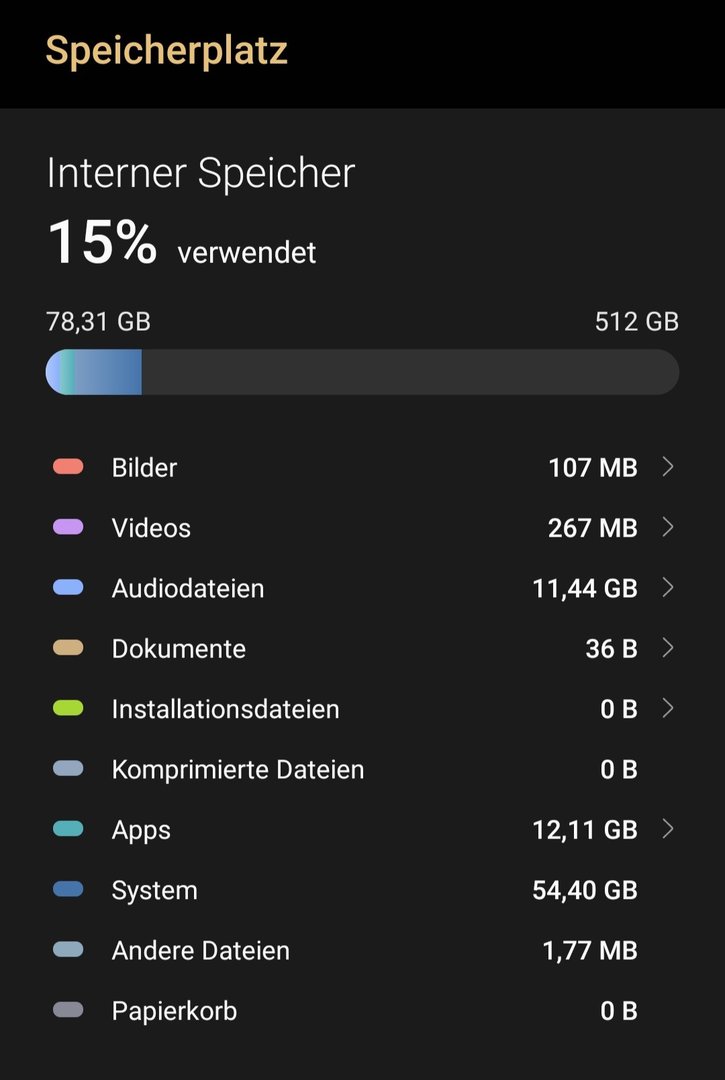This screenshot has height=1080, width=725.
Task: Select the Komprimierte Dateien entry
Action: click(x=238, y=770)
